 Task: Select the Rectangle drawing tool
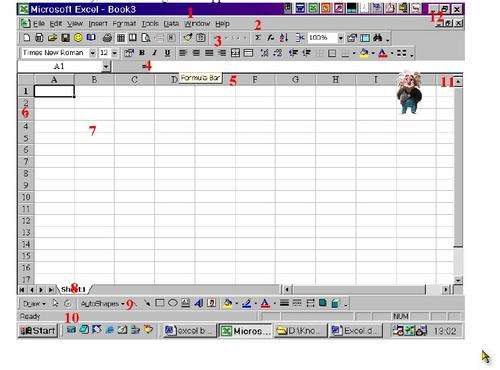160,303
